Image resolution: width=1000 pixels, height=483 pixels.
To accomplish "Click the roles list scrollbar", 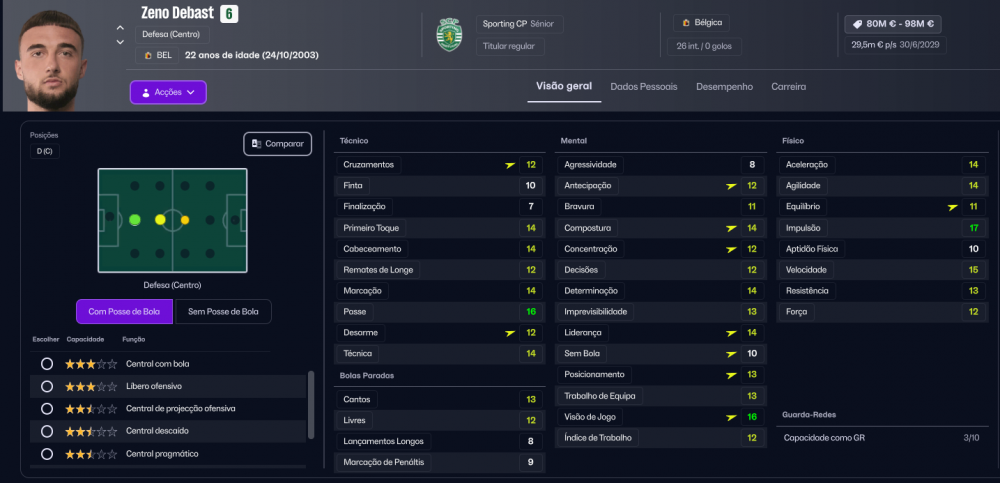I will [311, 405].
